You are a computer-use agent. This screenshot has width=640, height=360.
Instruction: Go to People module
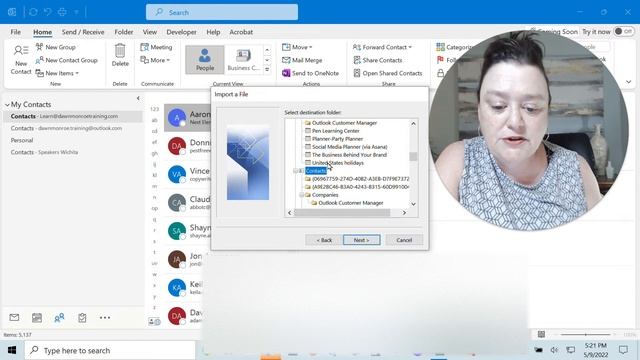click(x=59, y=318)
